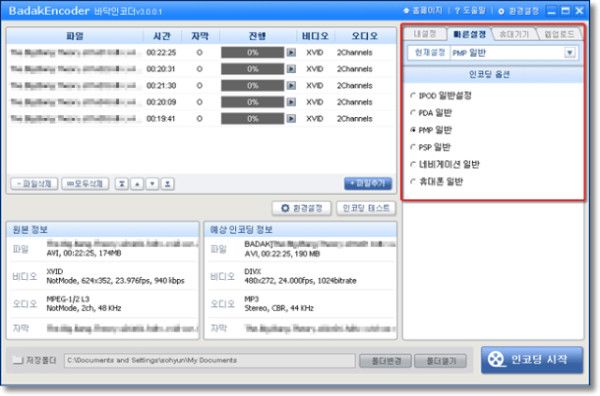Select the file row with time 00:19:41
Viewport: 600px width, 396px height.
click(x=201, y=119)
